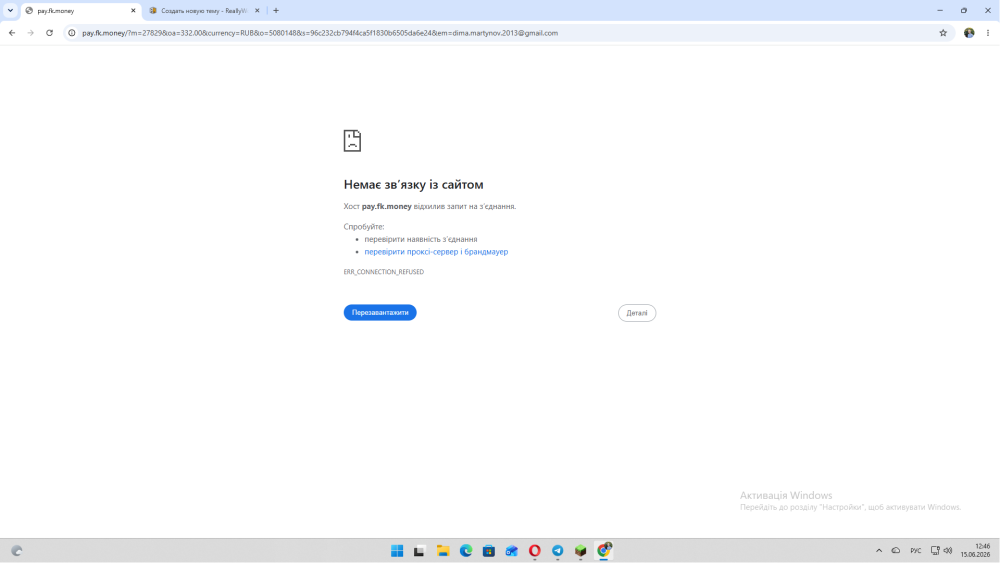Switch to the Создать новую тему tab
The width and height of the screenshot is (1000, 563).
click(x=205, y=11)
